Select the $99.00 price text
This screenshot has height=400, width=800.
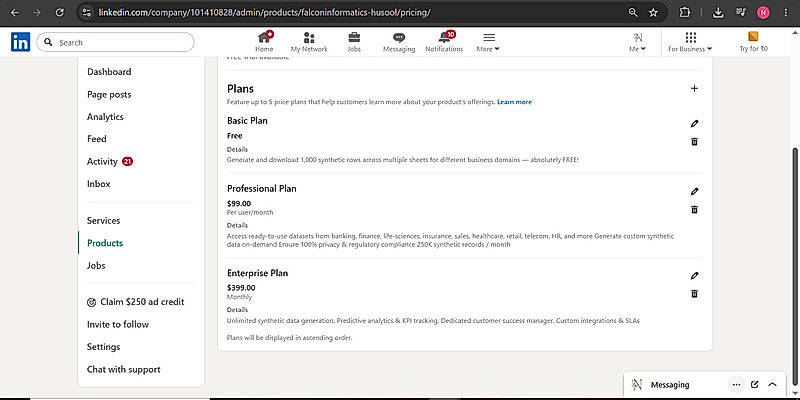(x=239, y=204)
